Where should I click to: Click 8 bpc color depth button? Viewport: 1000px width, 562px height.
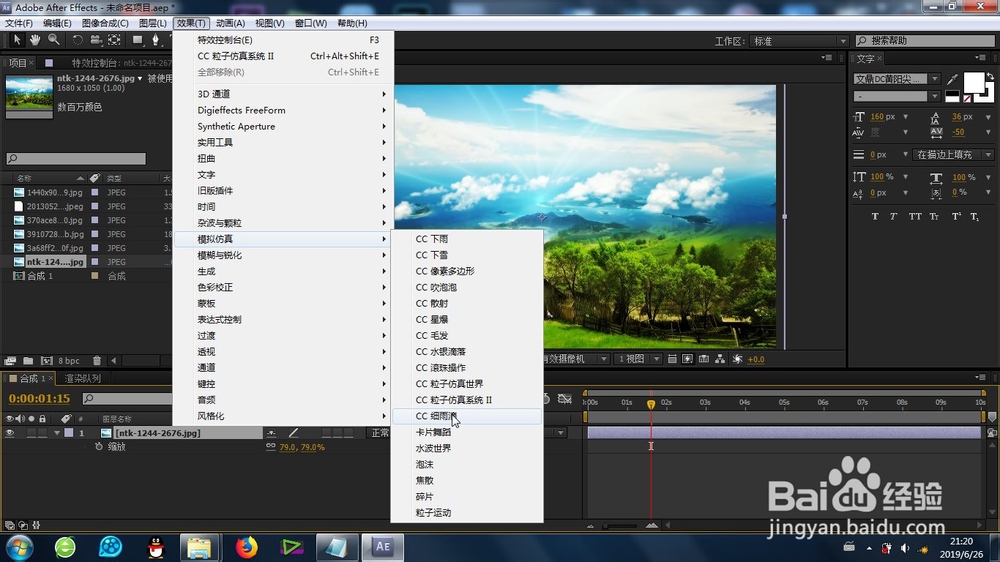pos(69,360)
